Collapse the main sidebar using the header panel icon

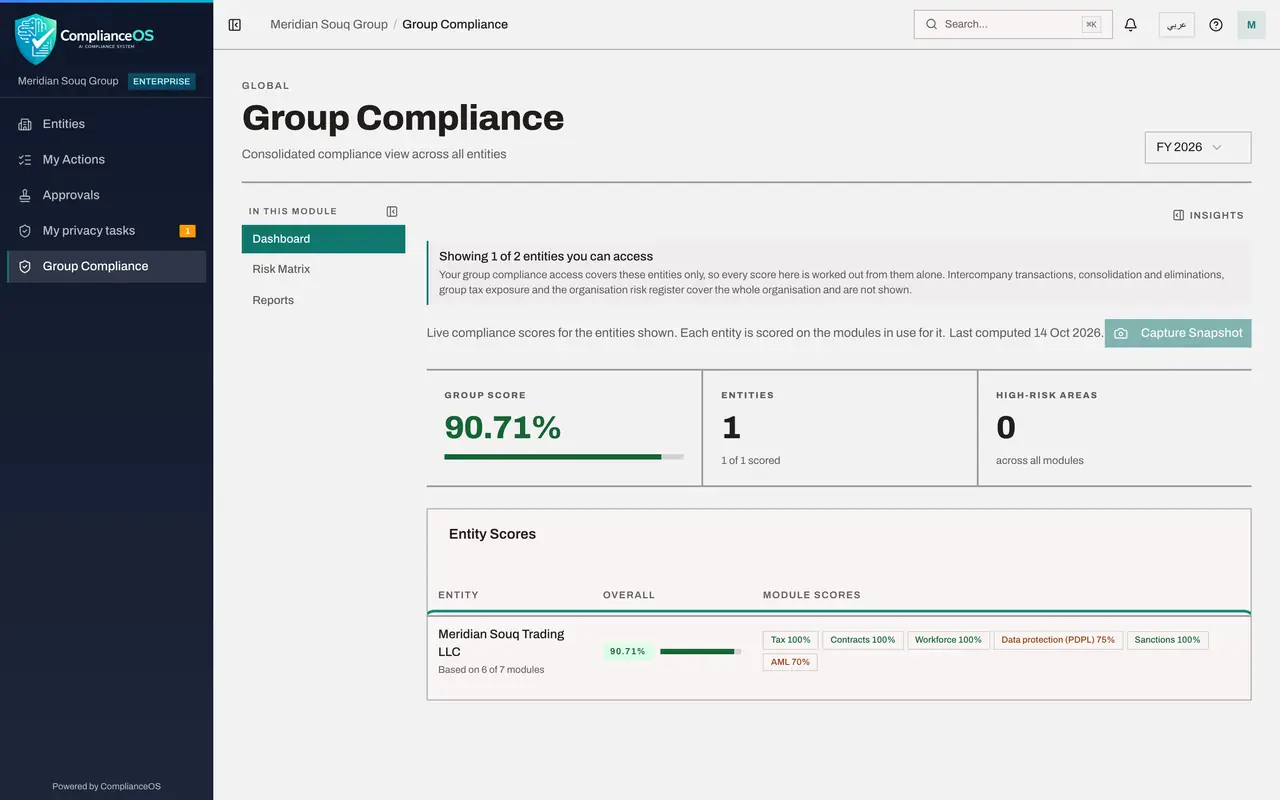pyautogui.click(x=235, y=25)
